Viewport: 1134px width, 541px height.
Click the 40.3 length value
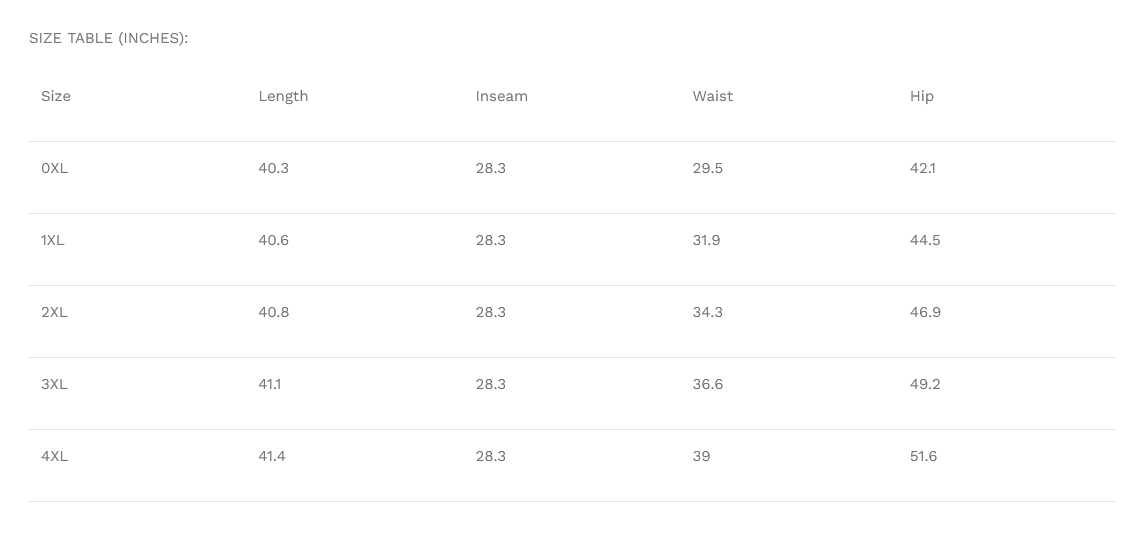273,168
